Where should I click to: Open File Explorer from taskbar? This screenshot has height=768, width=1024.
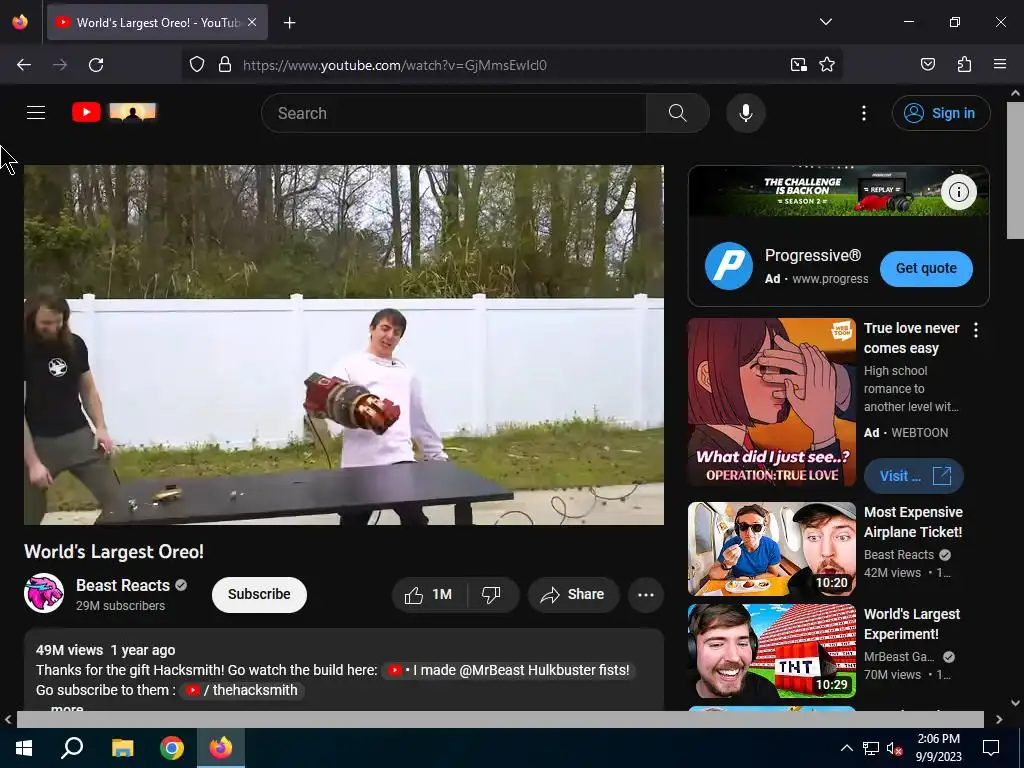pyautogui.click(x=122, y=748)
